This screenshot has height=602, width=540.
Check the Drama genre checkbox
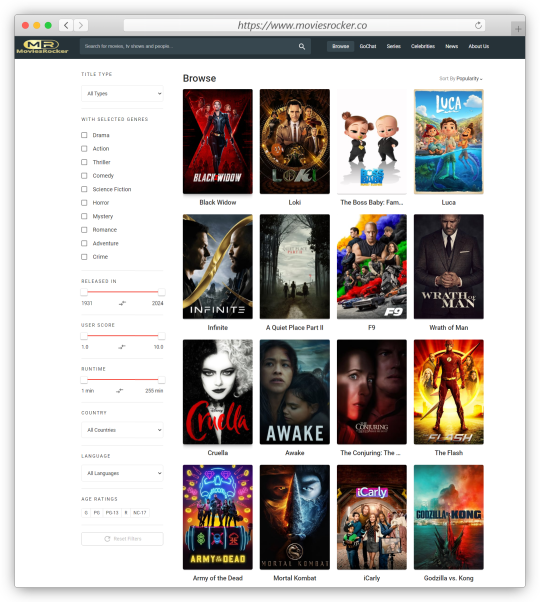click(x=84, y=135)
